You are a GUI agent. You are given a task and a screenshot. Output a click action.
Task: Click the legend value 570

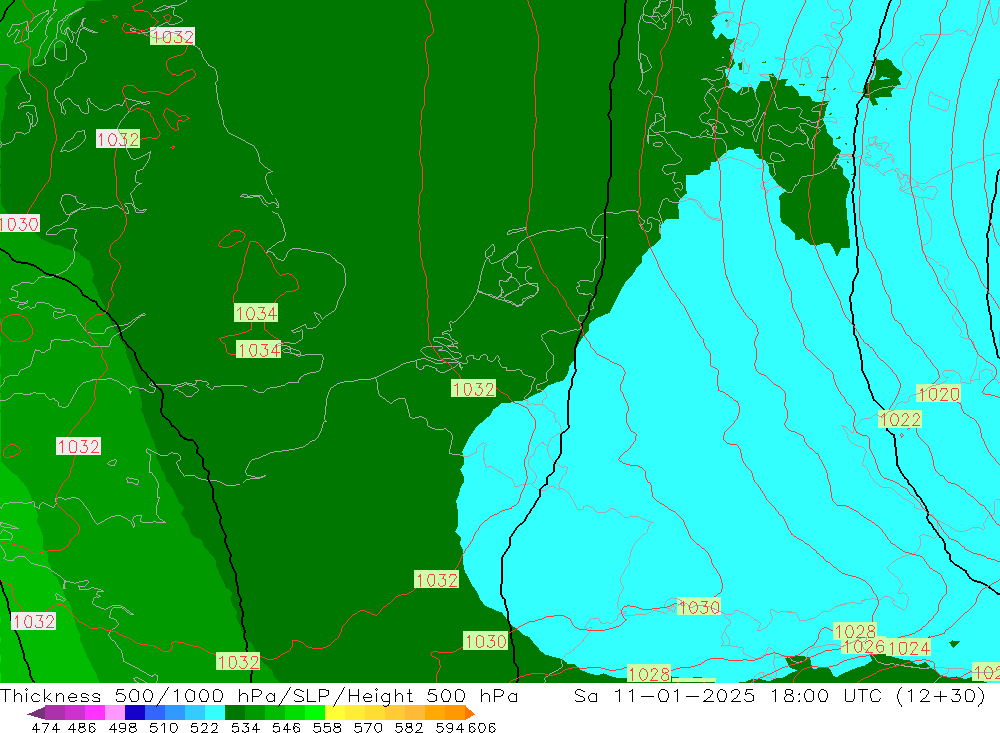point(368,727)
